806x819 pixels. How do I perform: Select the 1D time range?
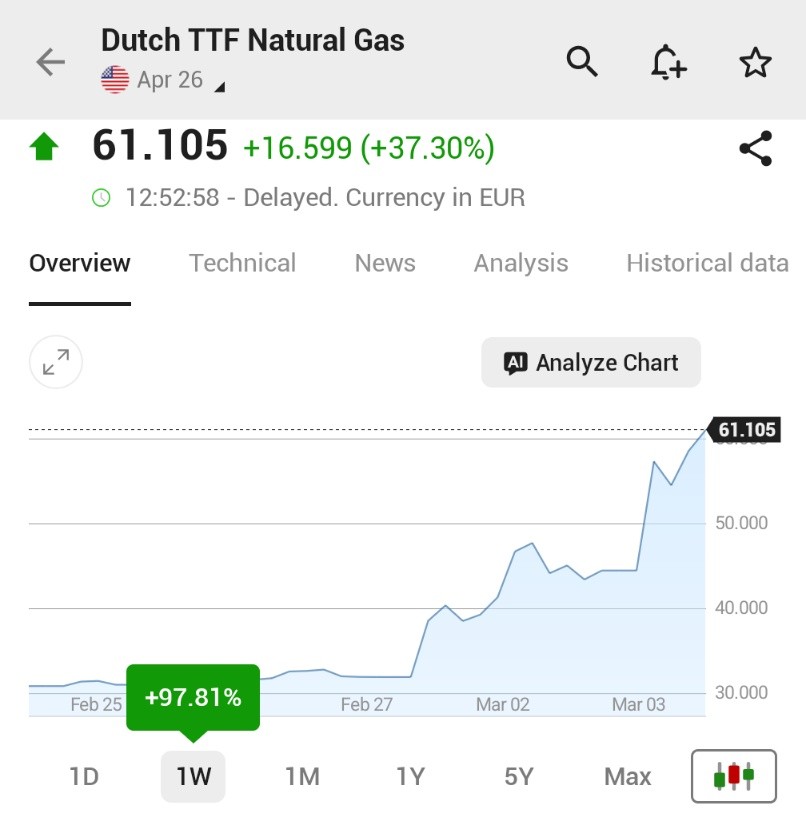(x=84, y=777)
